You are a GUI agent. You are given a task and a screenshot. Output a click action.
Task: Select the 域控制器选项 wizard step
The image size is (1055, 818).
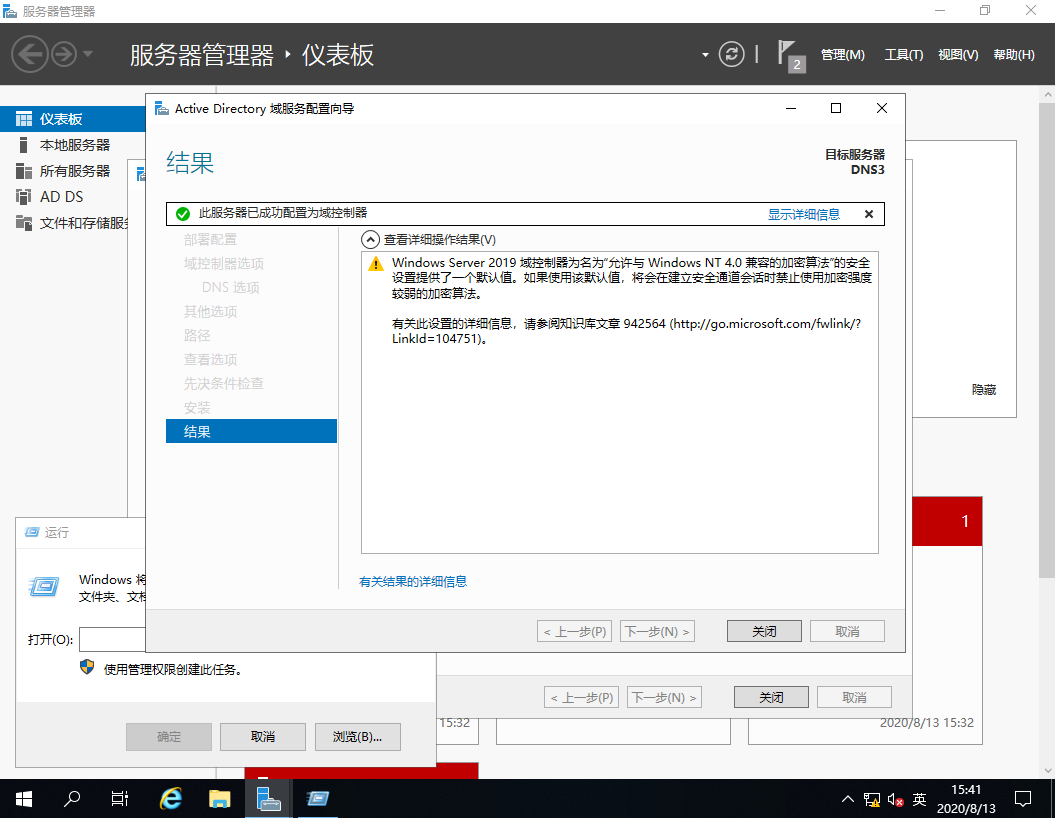point(223,264)
